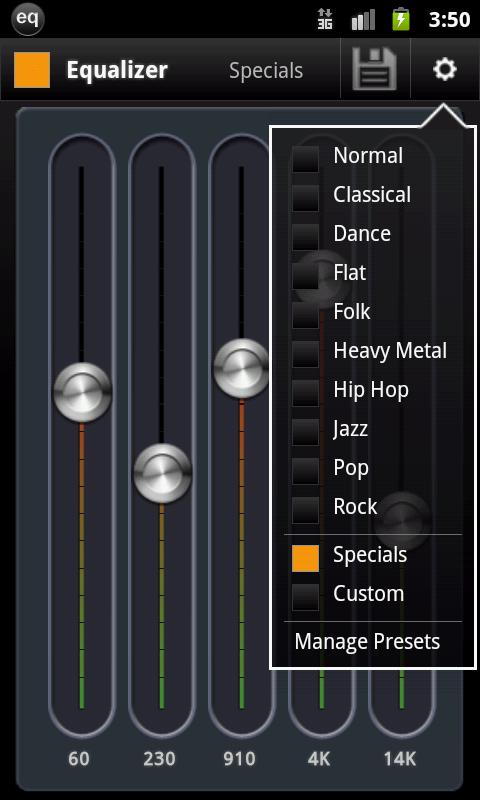This screenshot has height=800, width=480.
Task: Check the battery icon in status bar
Action: 401,19
